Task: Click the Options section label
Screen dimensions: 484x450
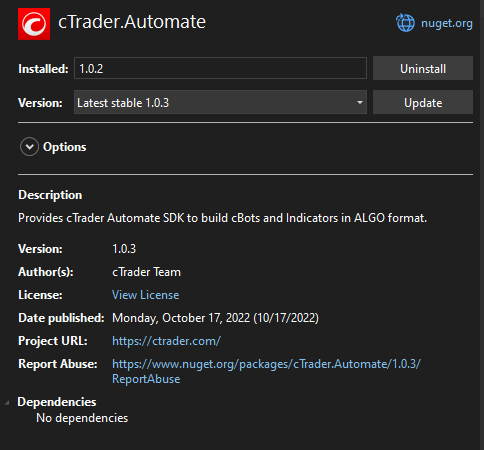Action: point(65,147)
